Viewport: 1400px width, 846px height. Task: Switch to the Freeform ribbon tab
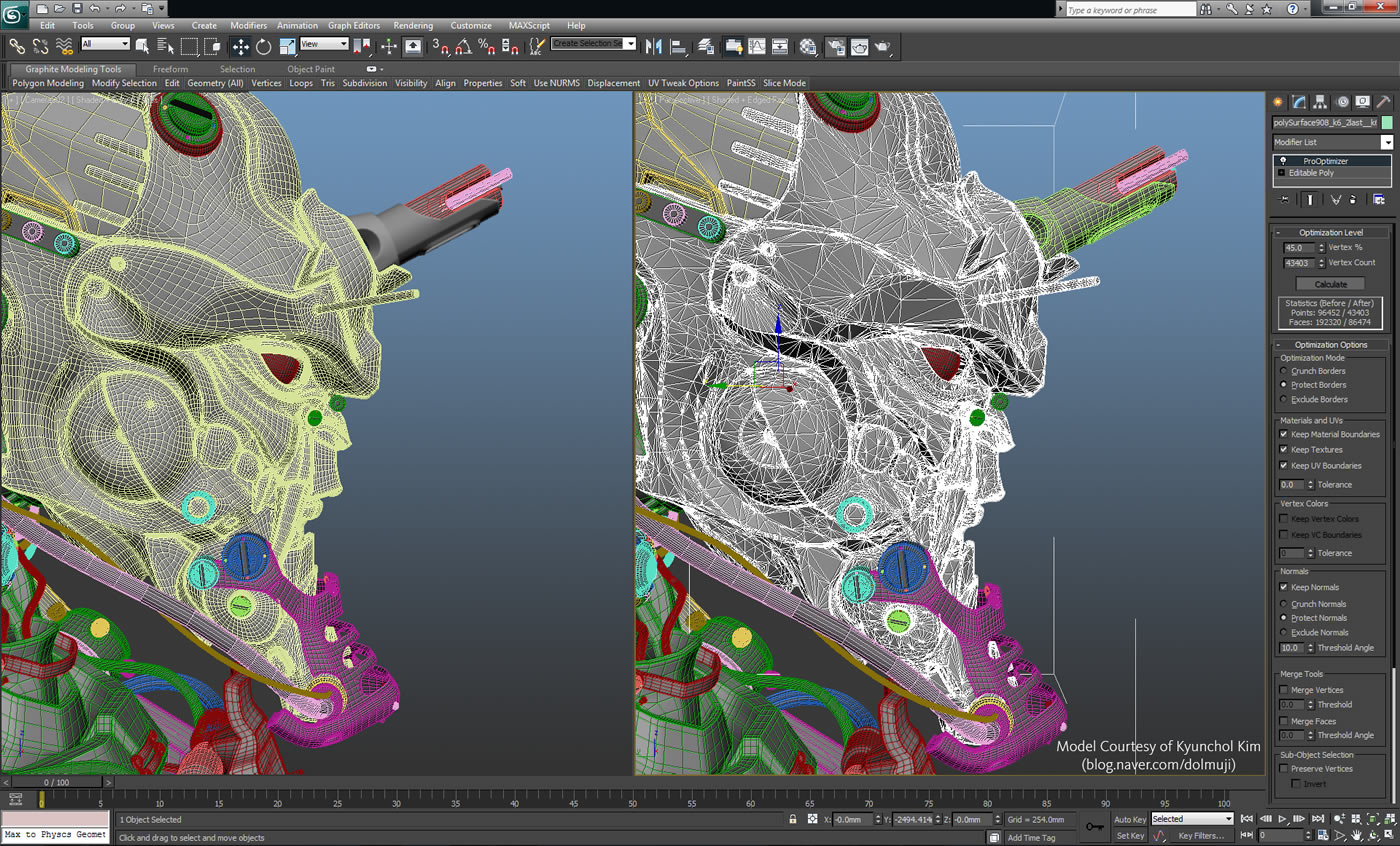pos(170,69)
